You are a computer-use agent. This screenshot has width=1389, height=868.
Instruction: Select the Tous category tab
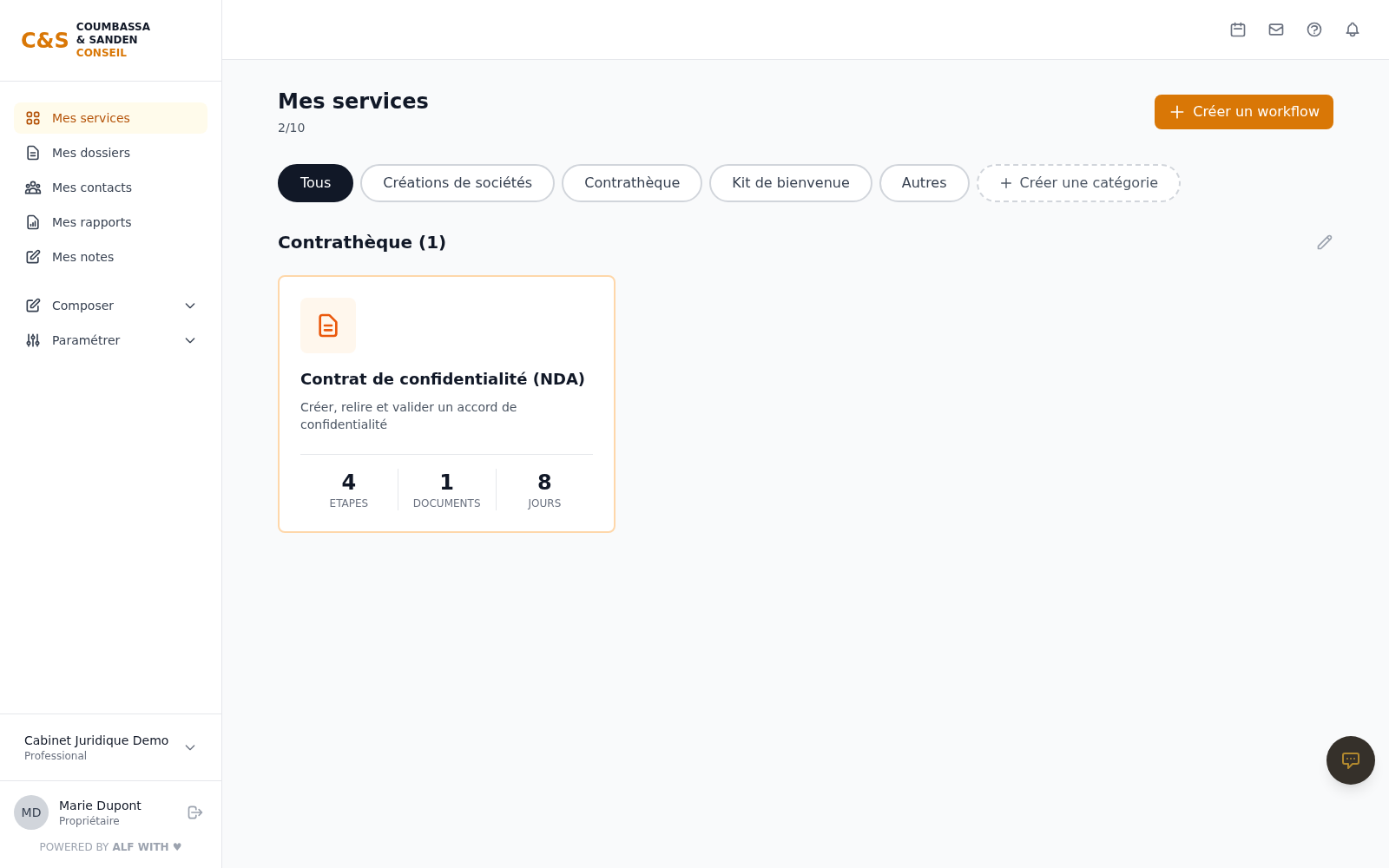click(x=315, y=183)
